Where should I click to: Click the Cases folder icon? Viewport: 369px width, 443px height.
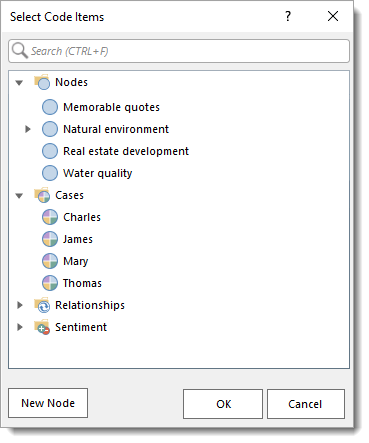pyautogui.click(x=42, y=195)
